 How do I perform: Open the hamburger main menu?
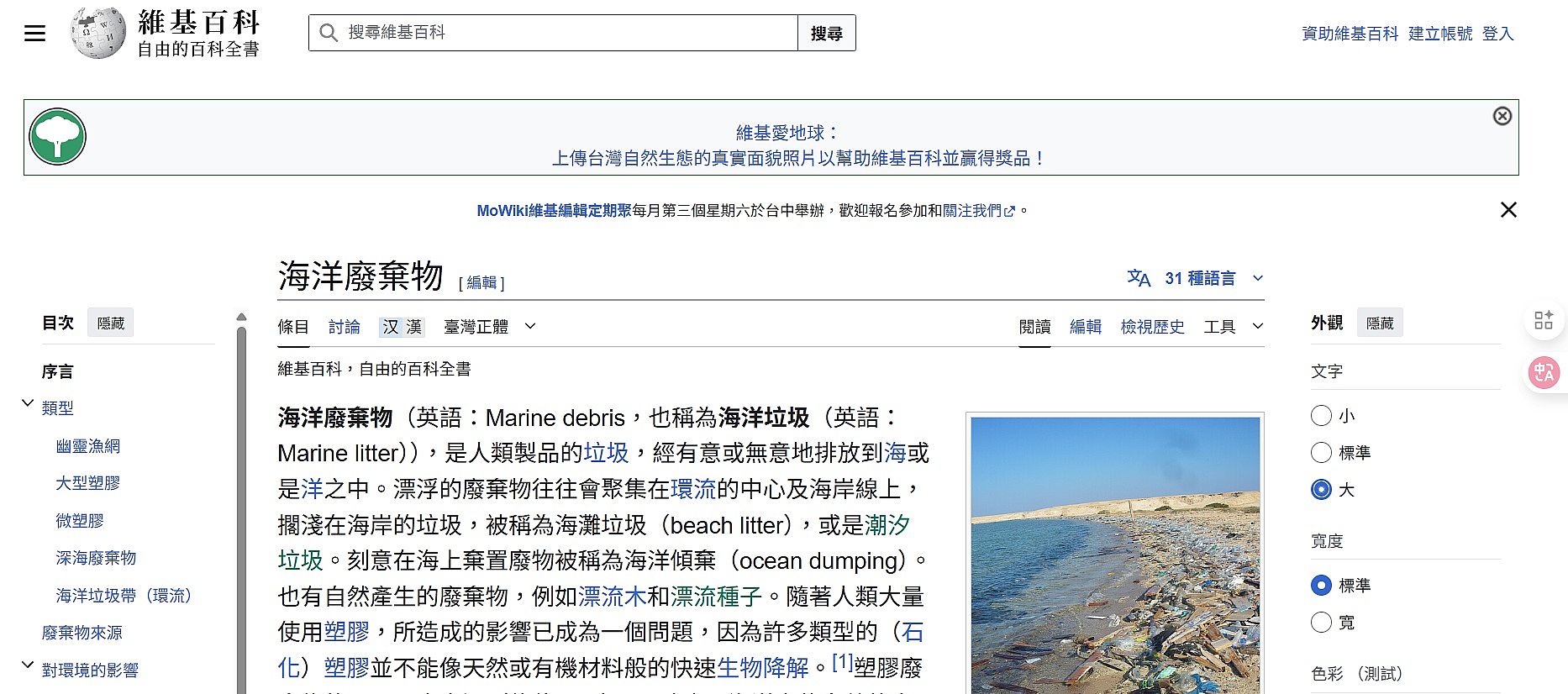34,34
